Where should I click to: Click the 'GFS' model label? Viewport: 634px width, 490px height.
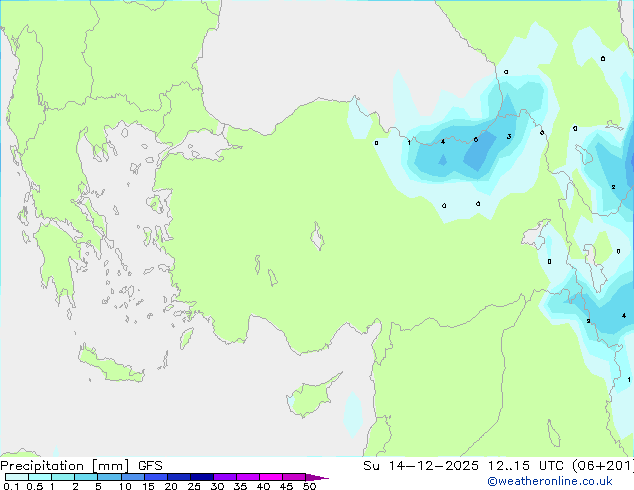pyautogui.click(x=150, y=466)
